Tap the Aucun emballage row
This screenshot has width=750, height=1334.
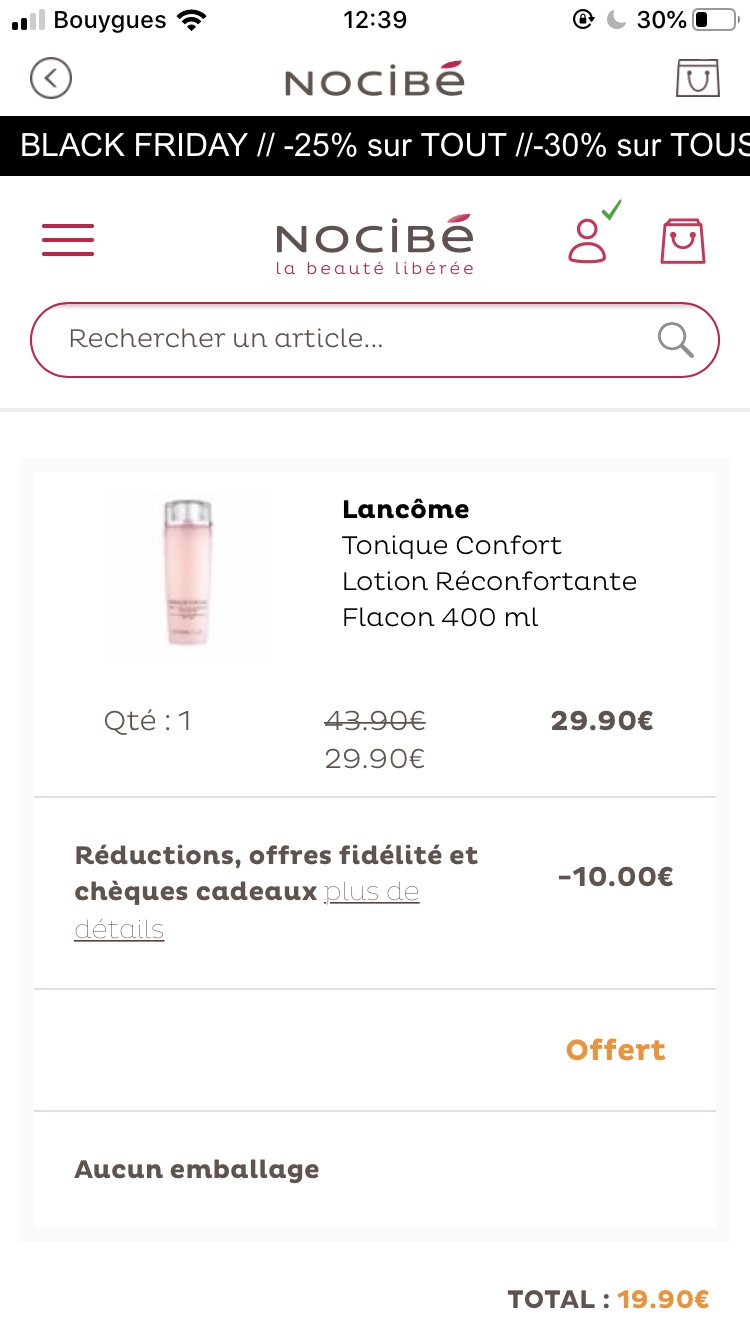(x=375, y=1169)
